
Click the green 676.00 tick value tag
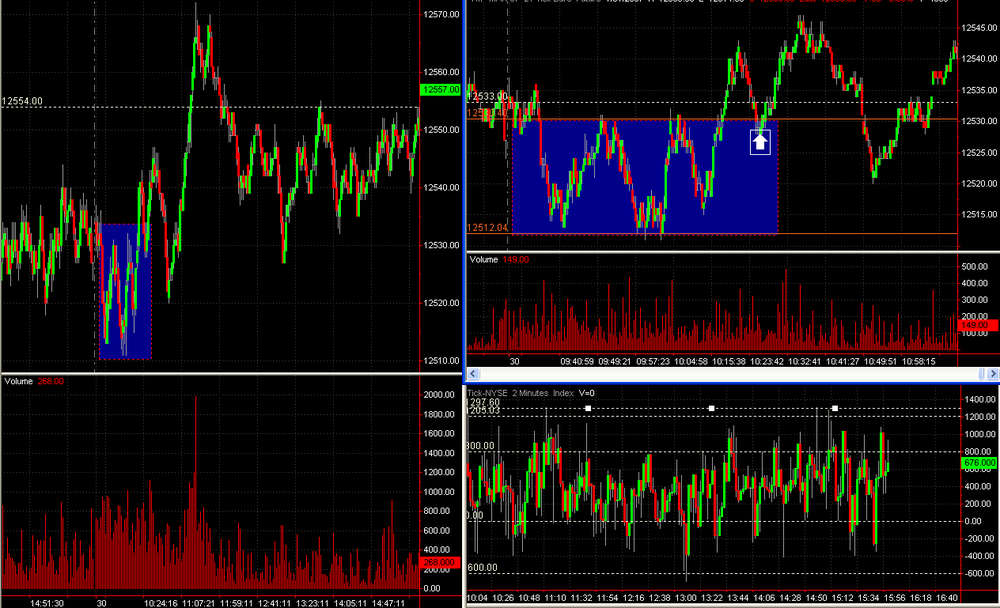tap(979, 463)
